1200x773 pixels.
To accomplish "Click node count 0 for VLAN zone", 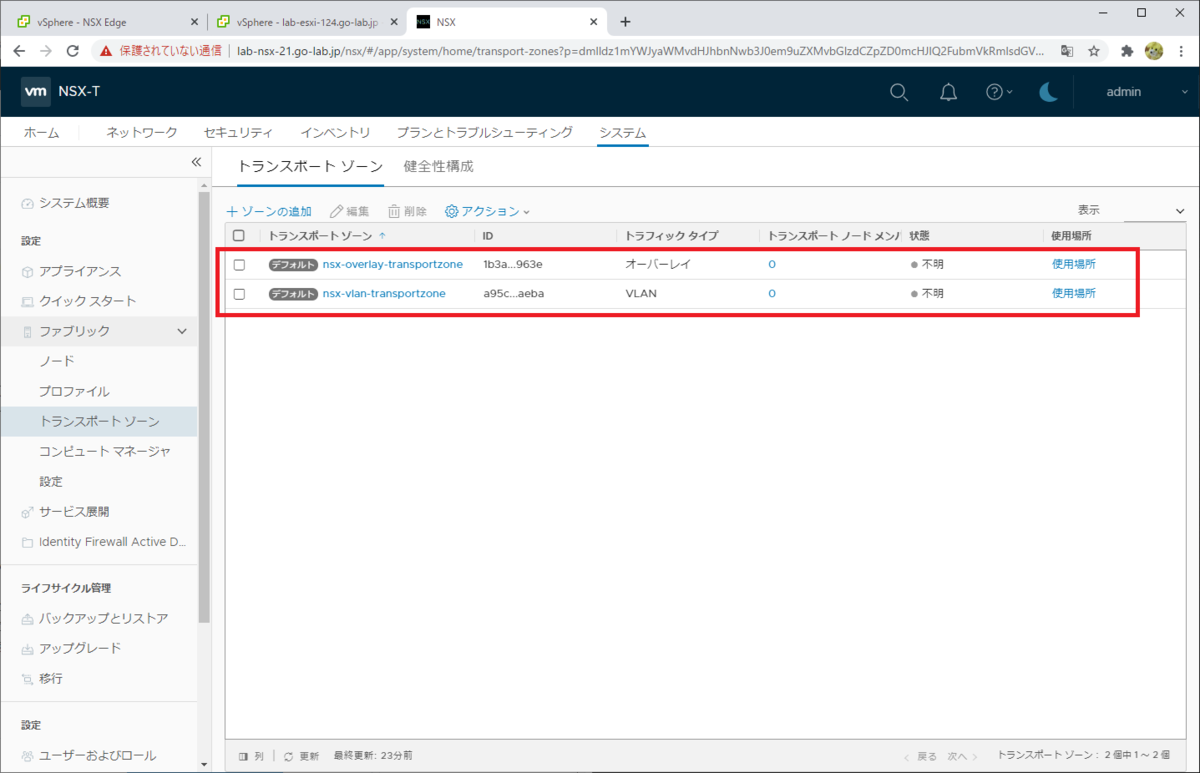I will [772, 293].
